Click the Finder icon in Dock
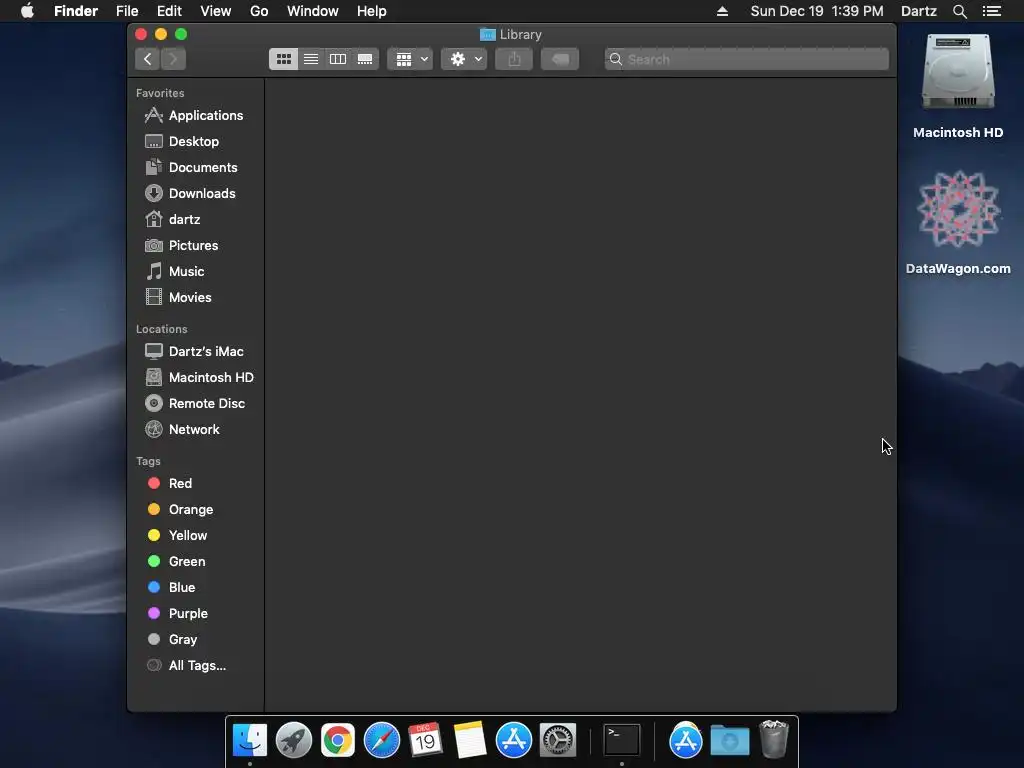 coord(249,740)
